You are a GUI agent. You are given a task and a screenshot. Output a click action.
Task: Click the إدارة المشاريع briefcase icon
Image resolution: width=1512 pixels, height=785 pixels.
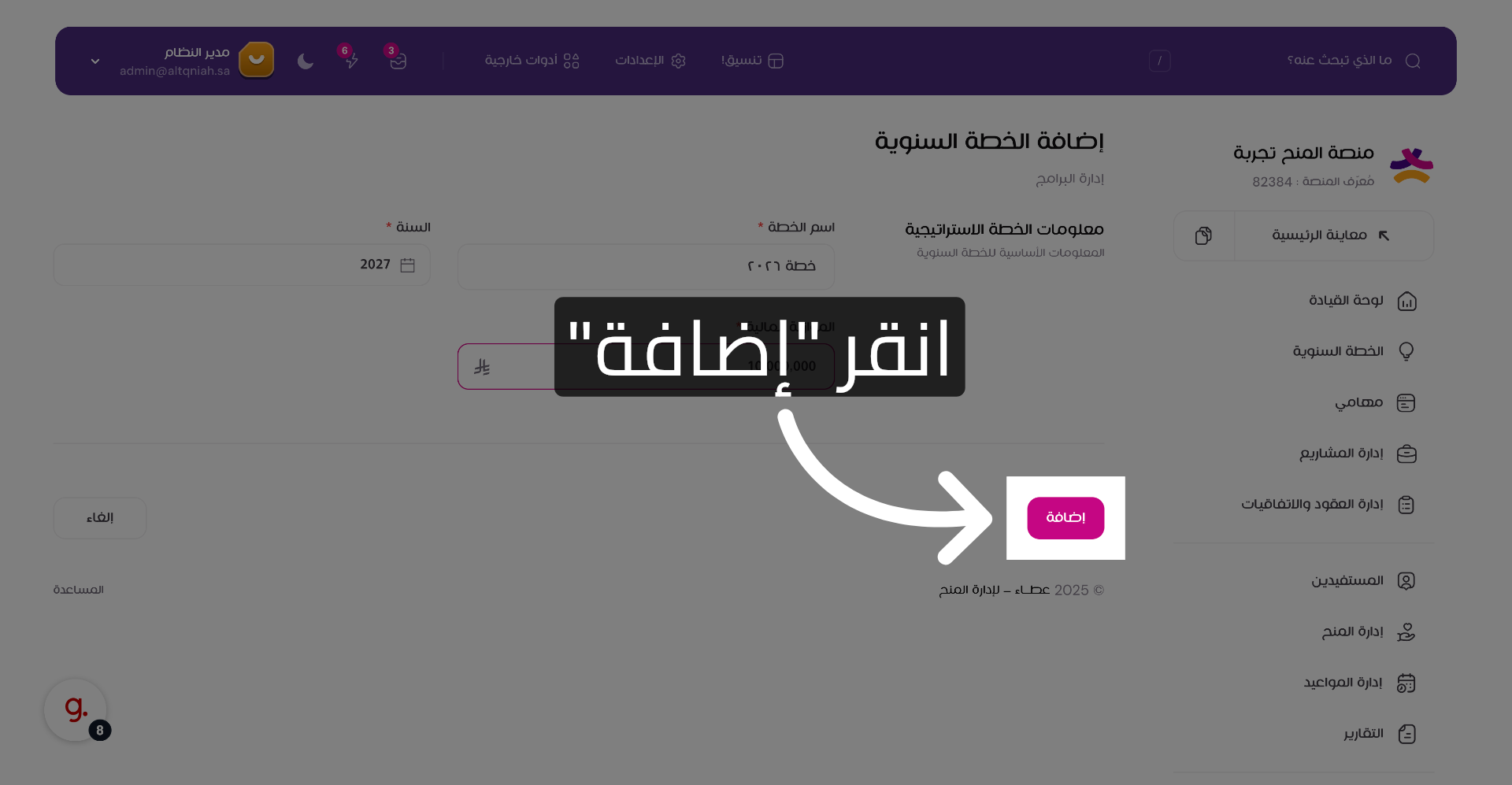(x=1407, y=454)
